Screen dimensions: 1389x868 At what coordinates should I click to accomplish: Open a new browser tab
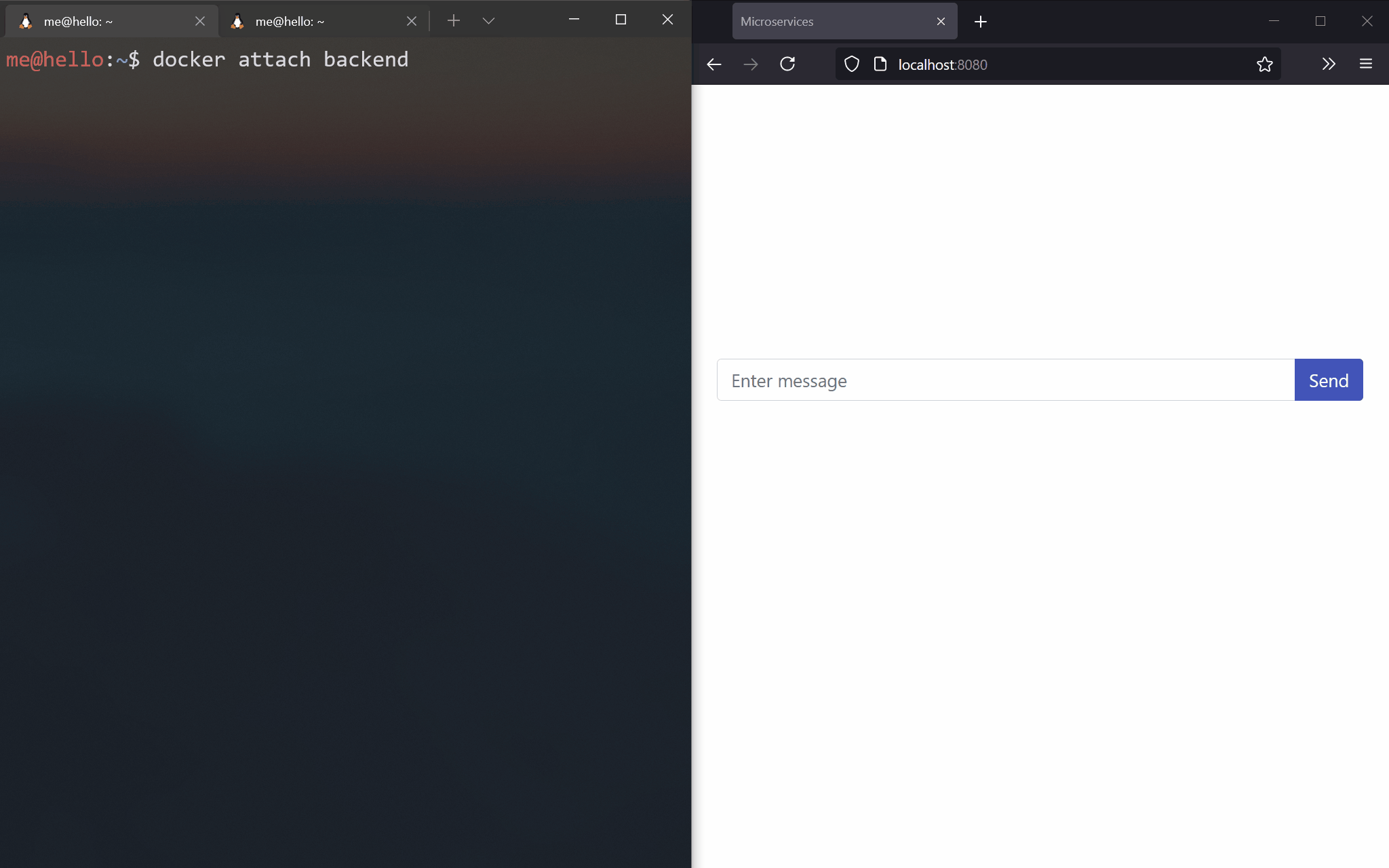(980, 22)
